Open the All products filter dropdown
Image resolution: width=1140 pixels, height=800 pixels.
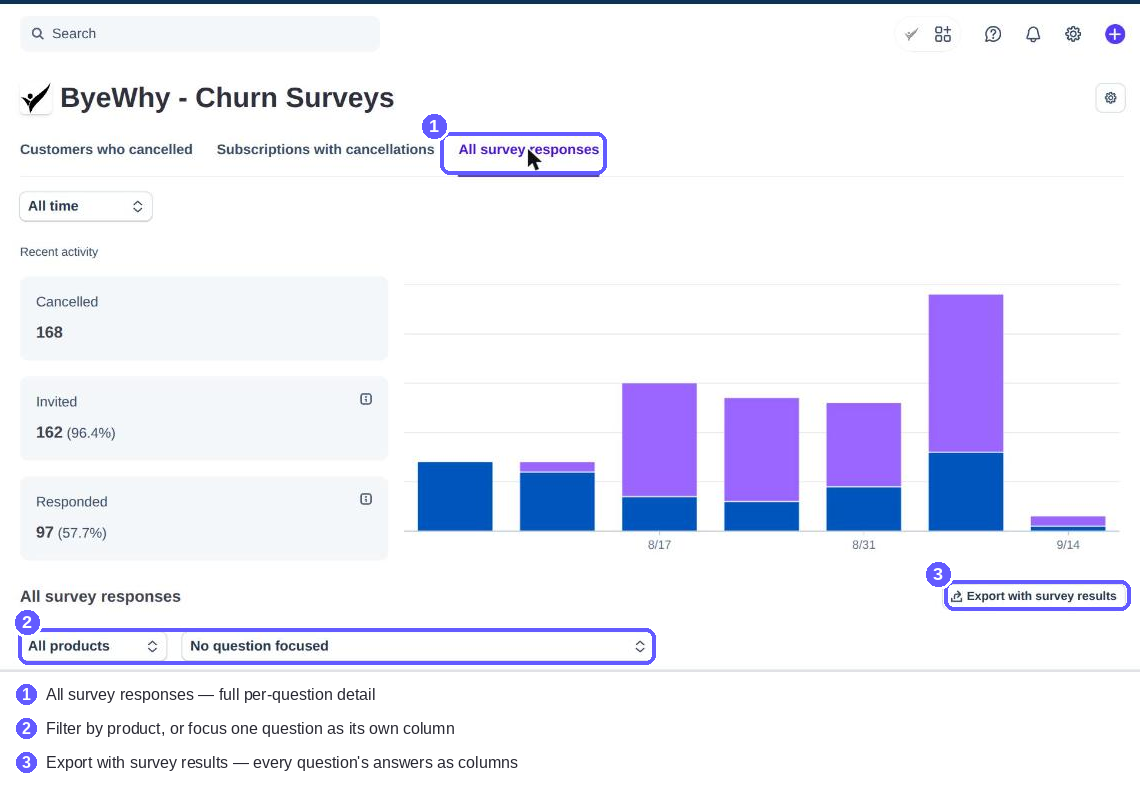click(x=93, y=647)
